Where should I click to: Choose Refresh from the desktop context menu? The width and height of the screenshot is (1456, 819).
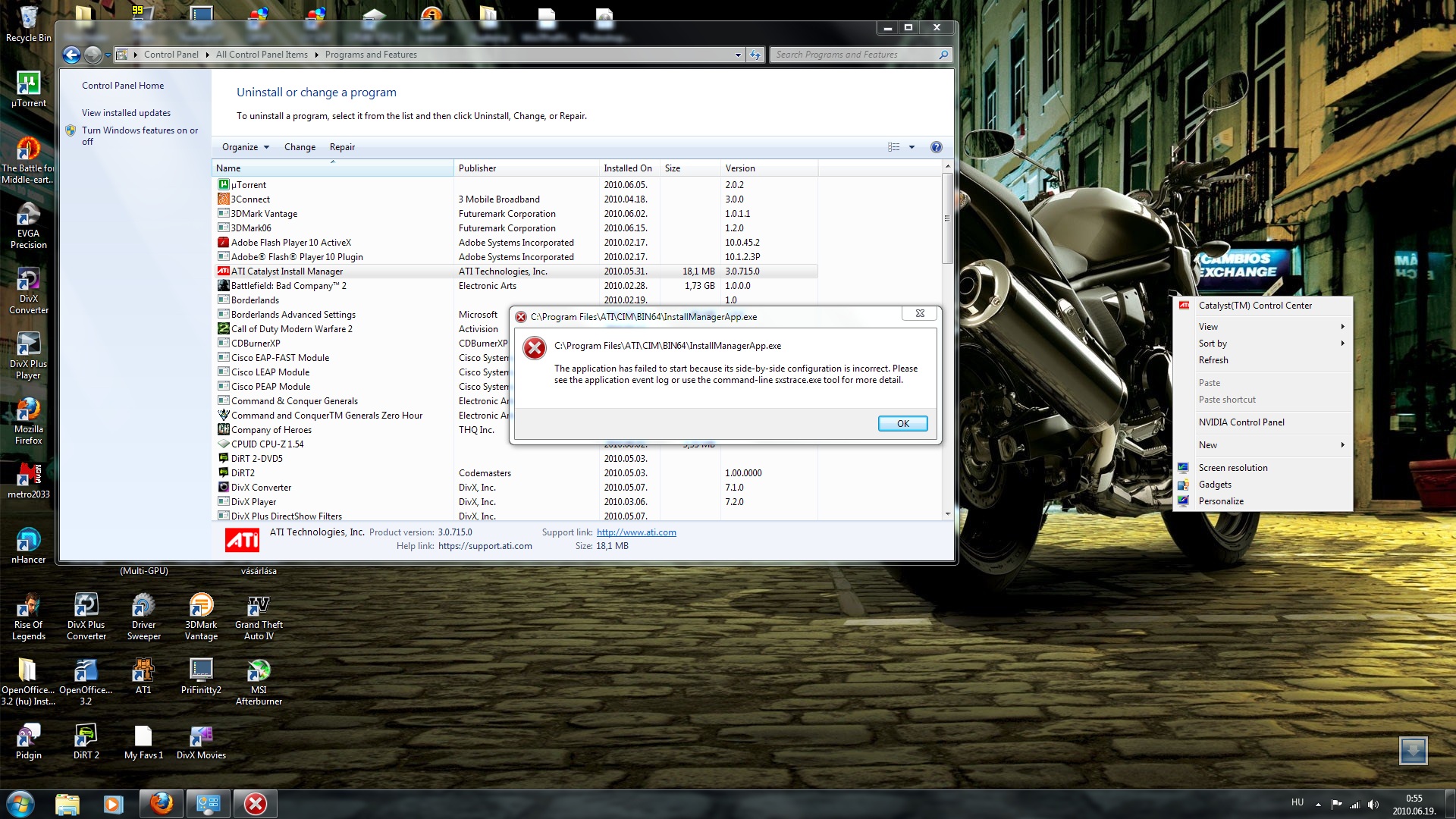pos(1263,360)
